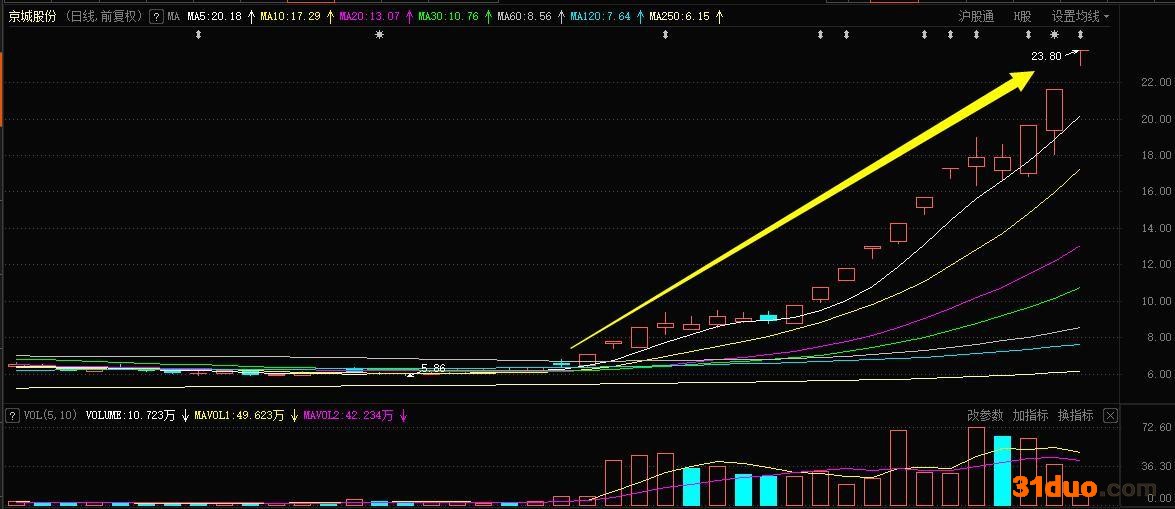Click 加指标 to add an indicator
Viewport: 1175px width, 509px height.
(x=1030, y=415)
